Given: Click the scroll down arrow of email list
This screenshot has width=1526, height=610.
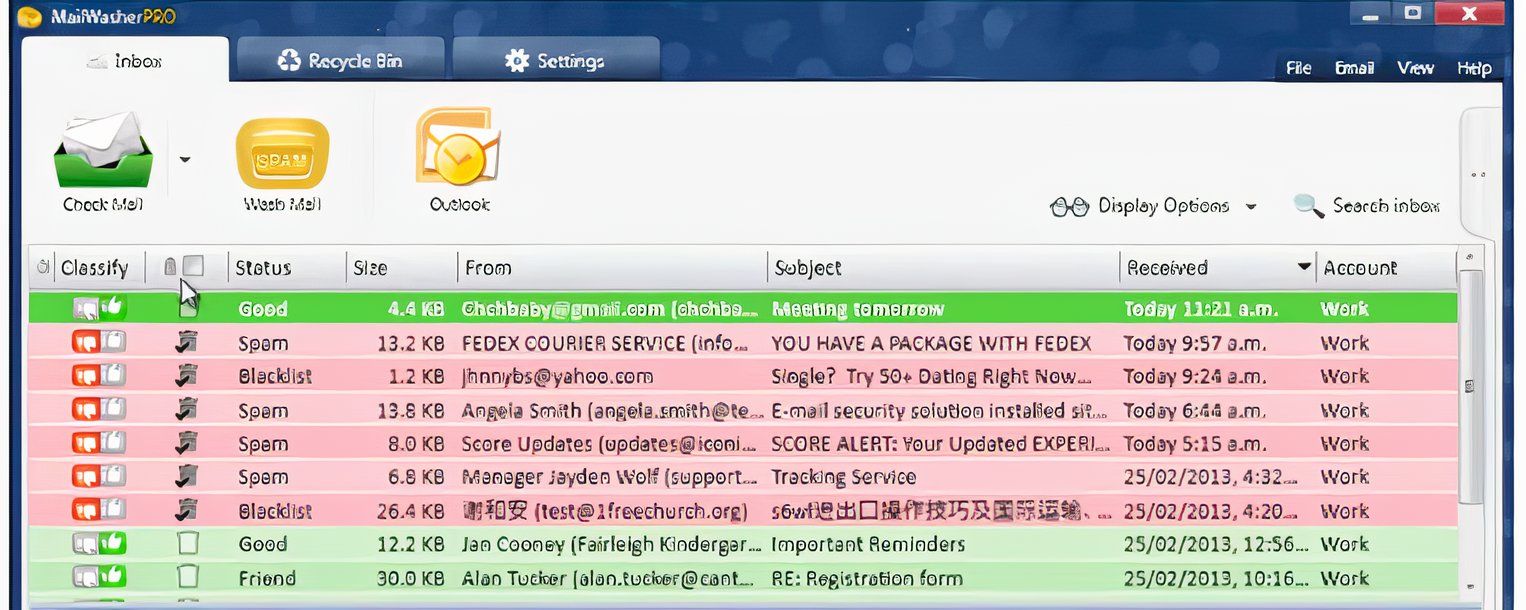Looking at the screenshot, I should click(1469, 587).
